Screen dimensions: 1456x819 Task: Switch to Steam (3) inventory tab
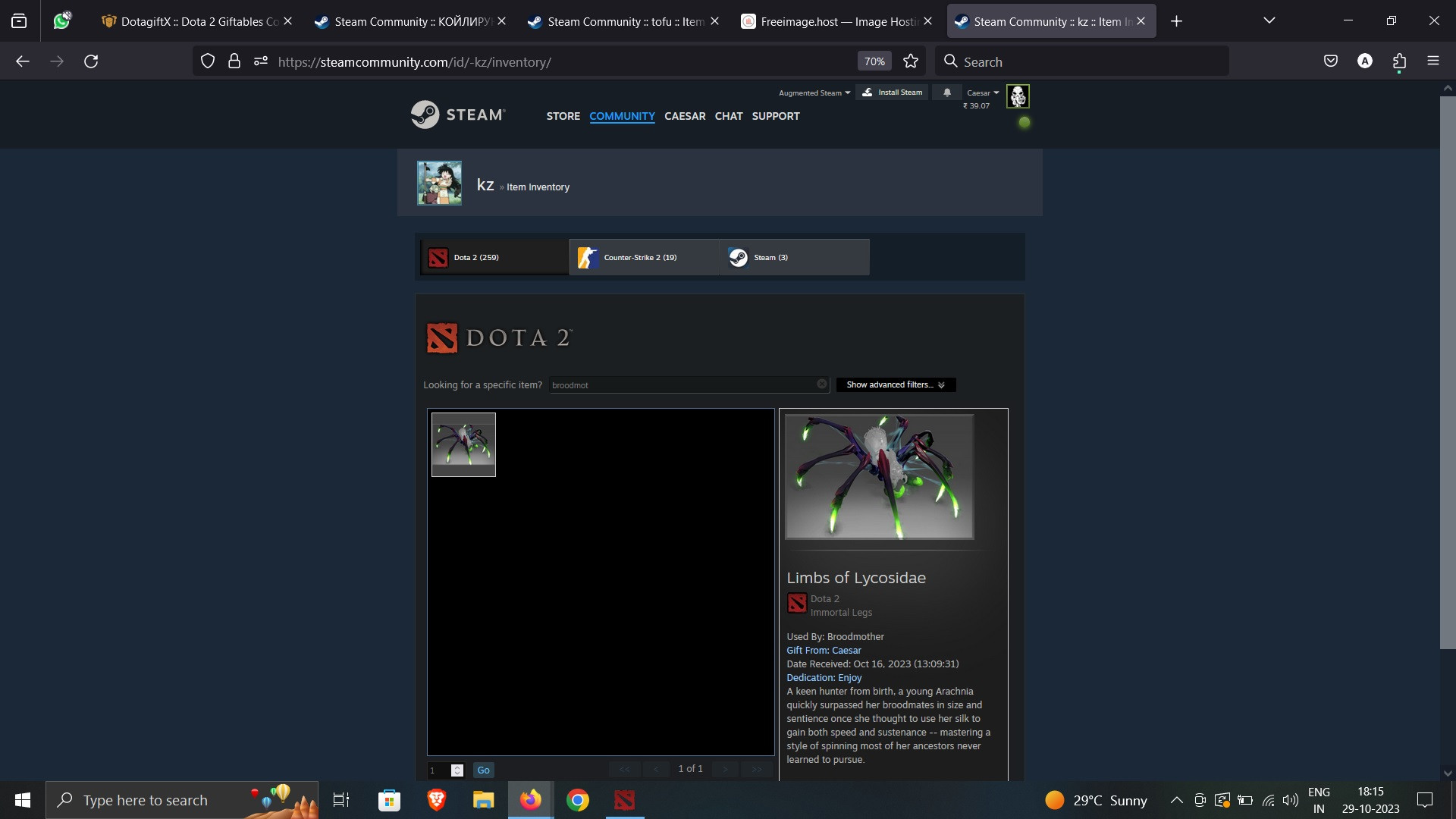(x=792, y=258)
